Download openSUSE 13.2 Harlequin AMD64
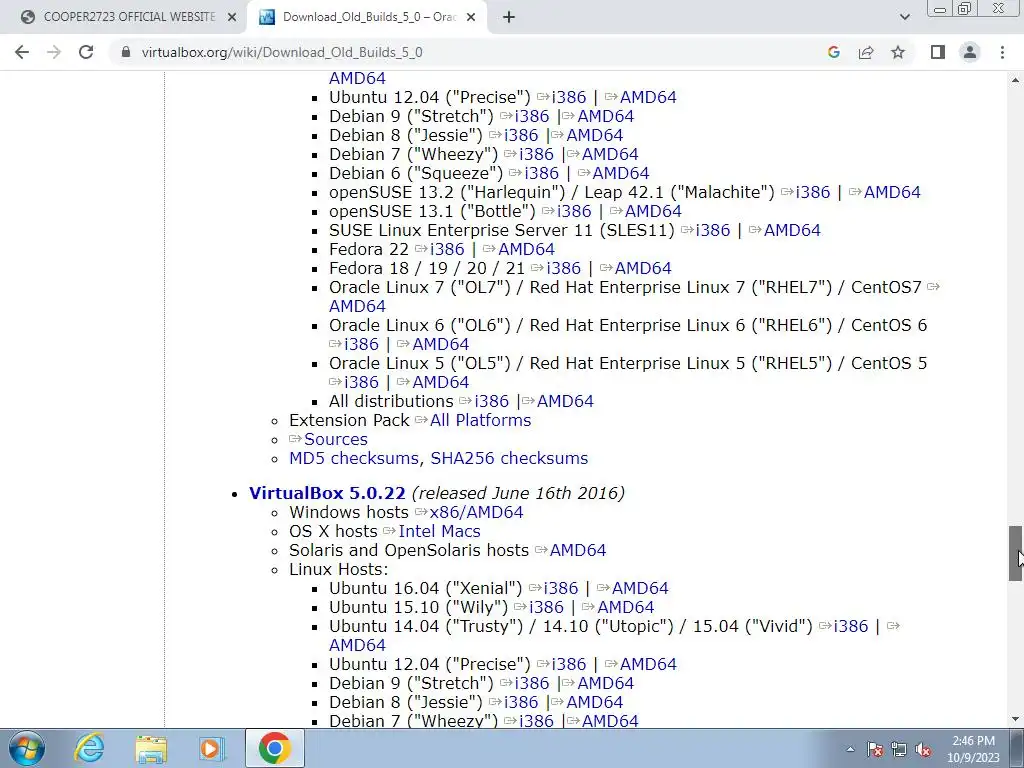This screenshot has height=768, width=1024. pyautogui.click(x=891, y=193)
